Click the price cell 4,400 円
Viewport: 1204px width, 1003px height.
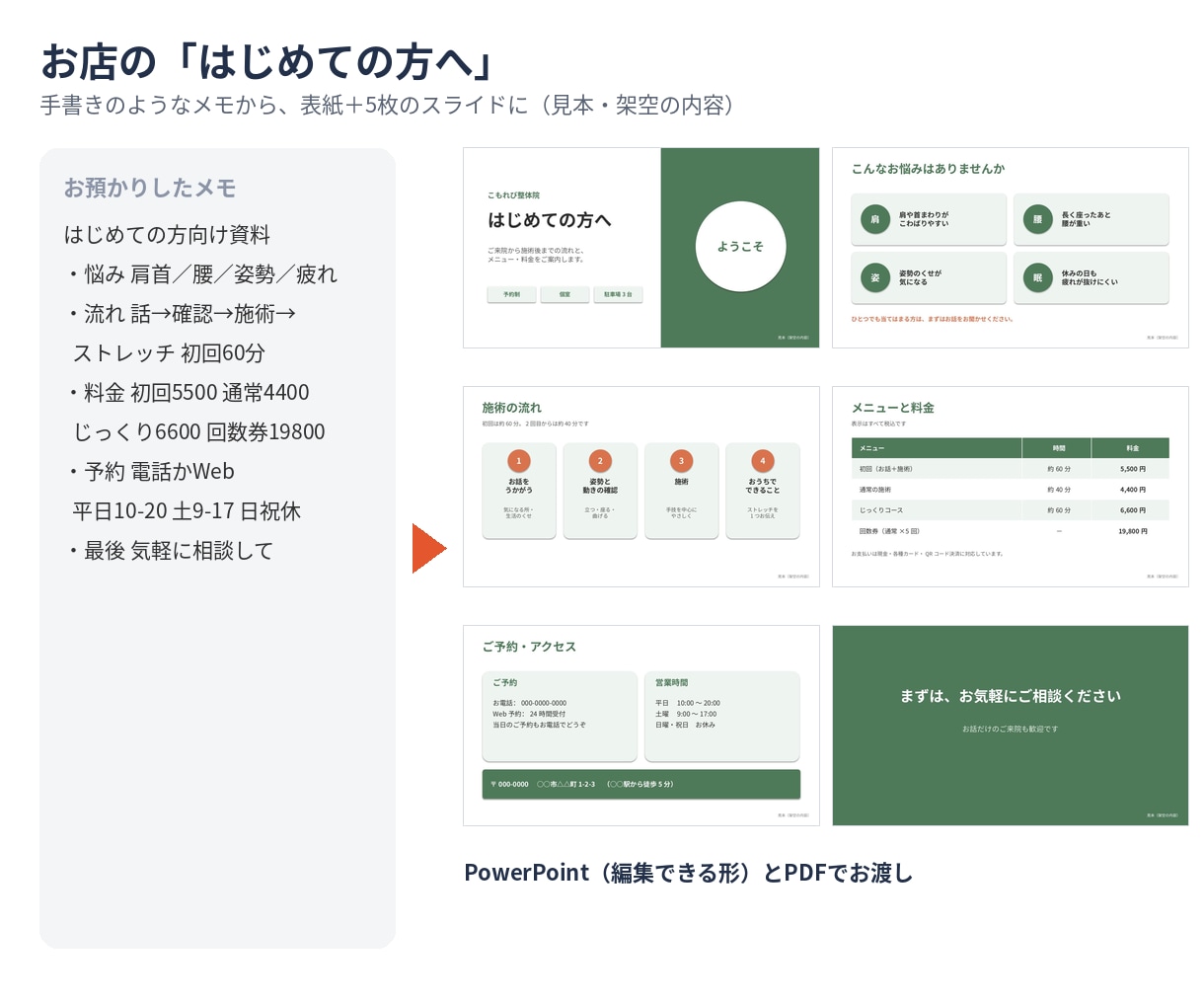[x=1133, y=490]
